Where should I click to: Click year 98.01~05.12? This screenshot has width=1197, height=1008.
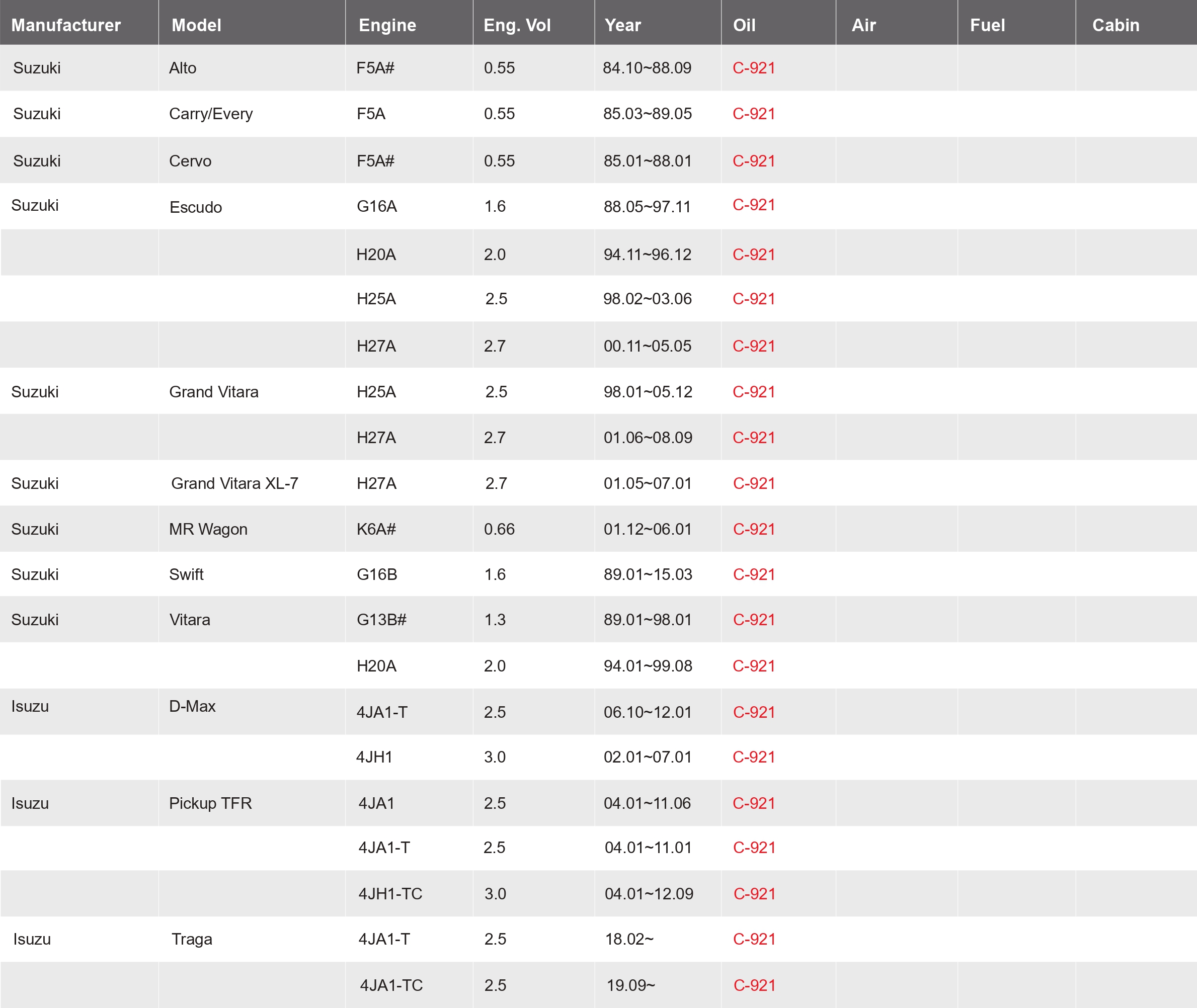[648, 391]
